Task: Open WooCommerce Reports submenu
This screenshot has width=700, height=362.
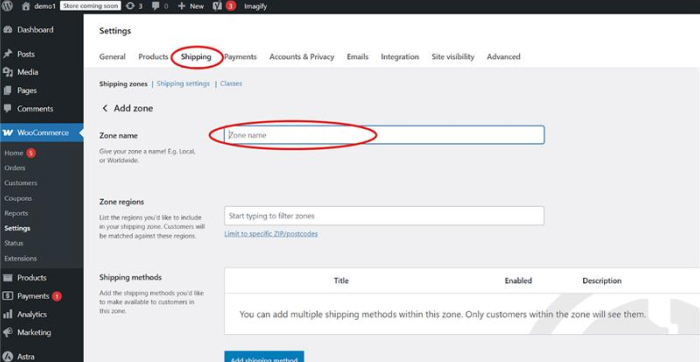Action: [16, 213]
